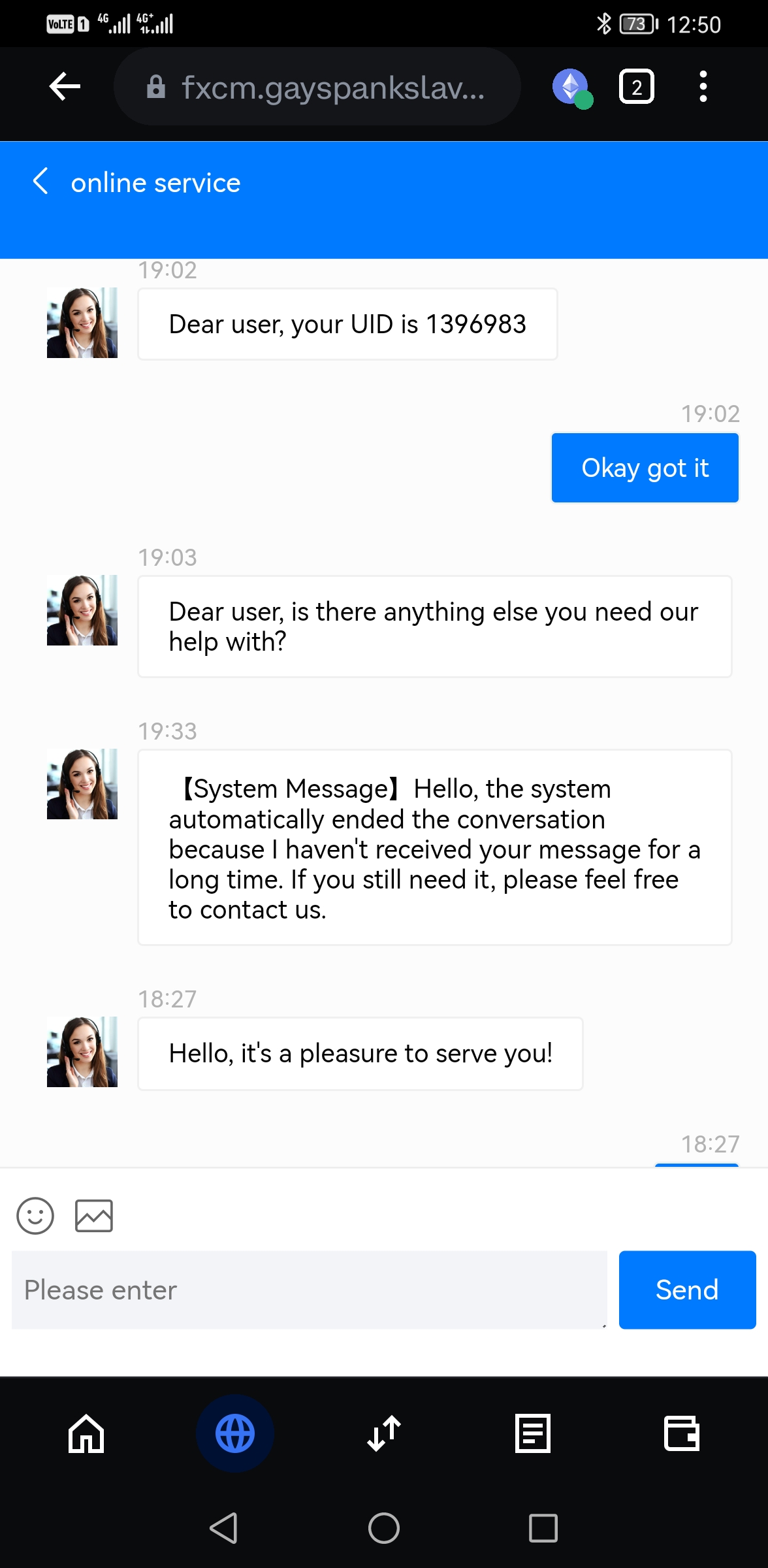Tap the agent avatar beside UID message
Image resolution: width=768 pixels, height=1568 pixels.
click(x=82, y=323)
